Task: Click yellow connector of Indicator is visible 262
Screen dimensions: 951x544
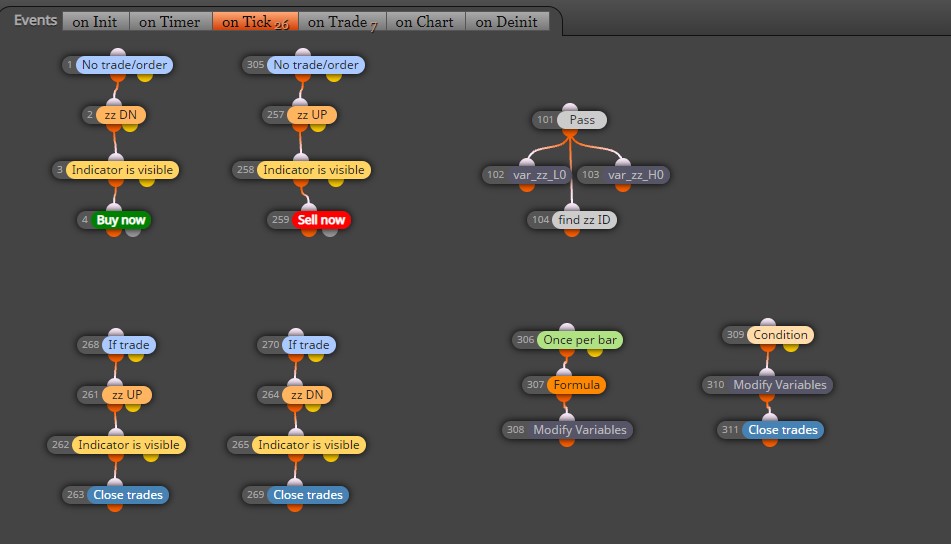Action: point(151,456)
